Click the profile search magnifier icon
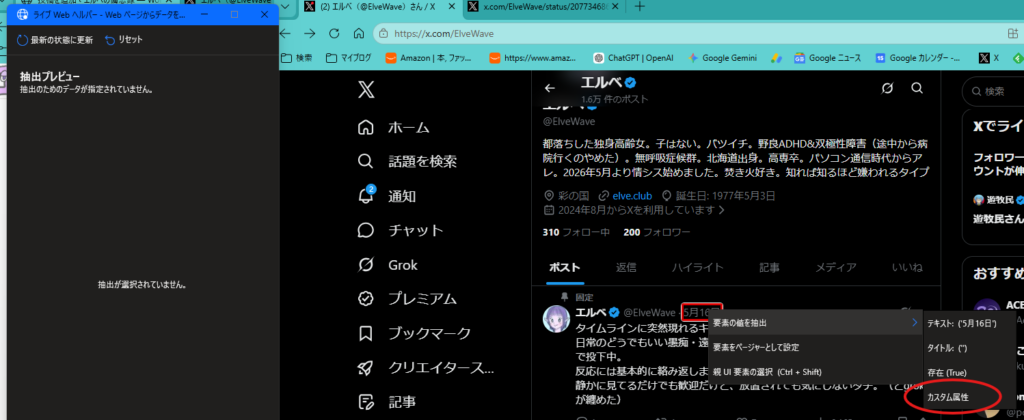This screenshot has width=1024, height=420. [917, 88]
